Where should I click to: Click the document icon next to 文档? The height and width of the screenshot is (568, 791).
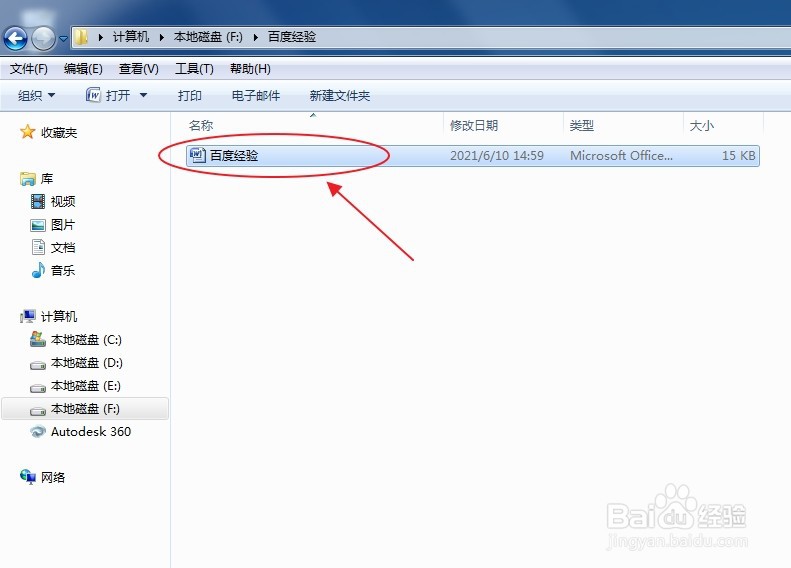[x=38, y=247]
